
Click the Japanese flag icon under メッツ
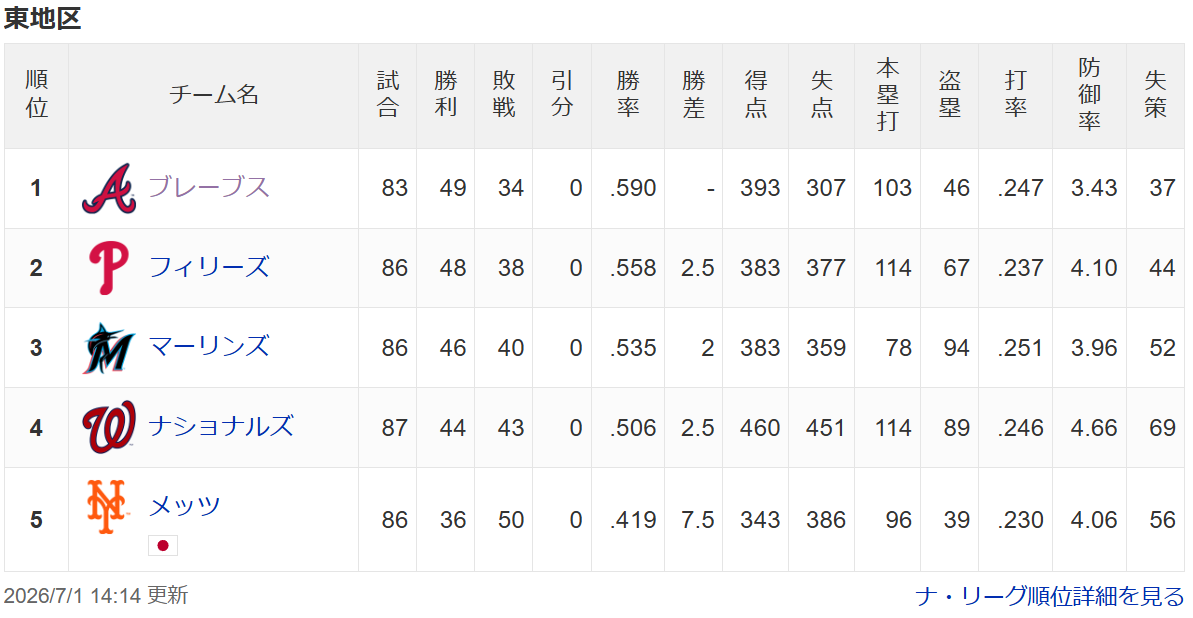coord(163,546)
